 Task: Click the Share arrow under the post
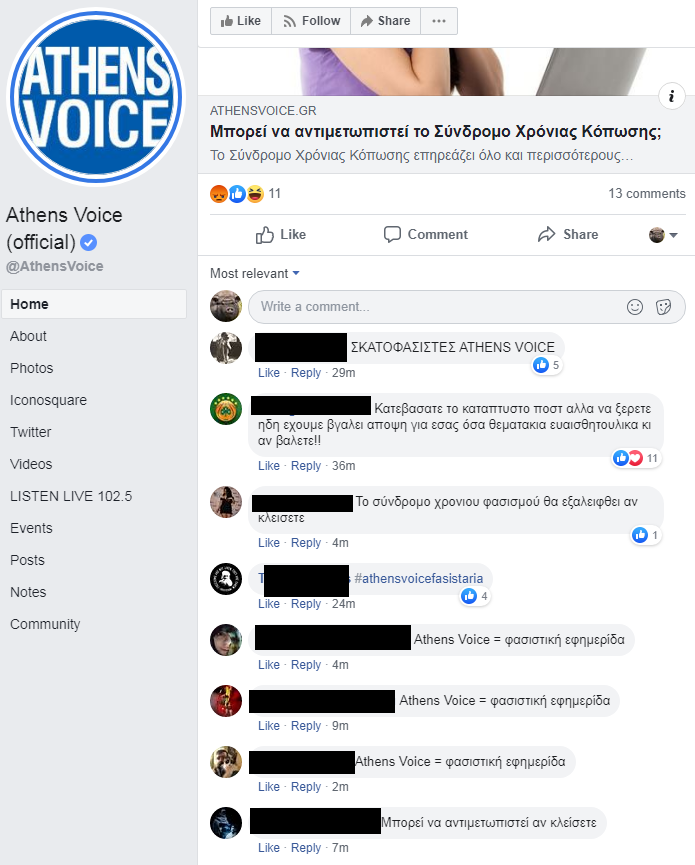pyautogui.click(x=568, y=234)
